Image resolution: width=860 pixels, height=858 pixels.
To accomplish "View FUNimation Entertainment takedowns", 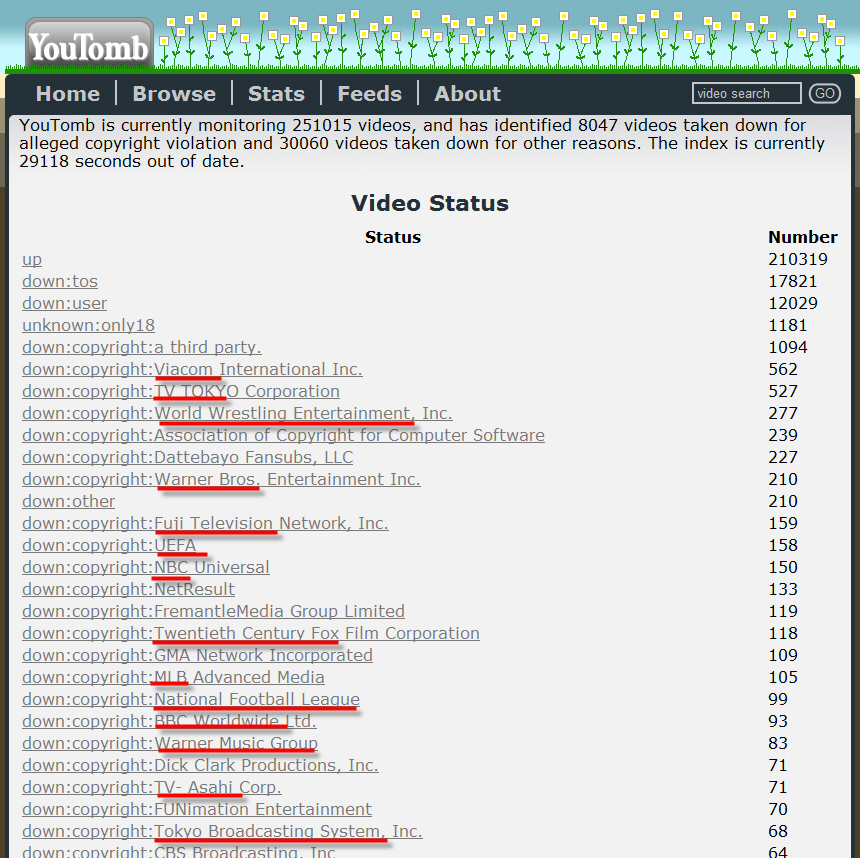I will click(x=197, y=809).
